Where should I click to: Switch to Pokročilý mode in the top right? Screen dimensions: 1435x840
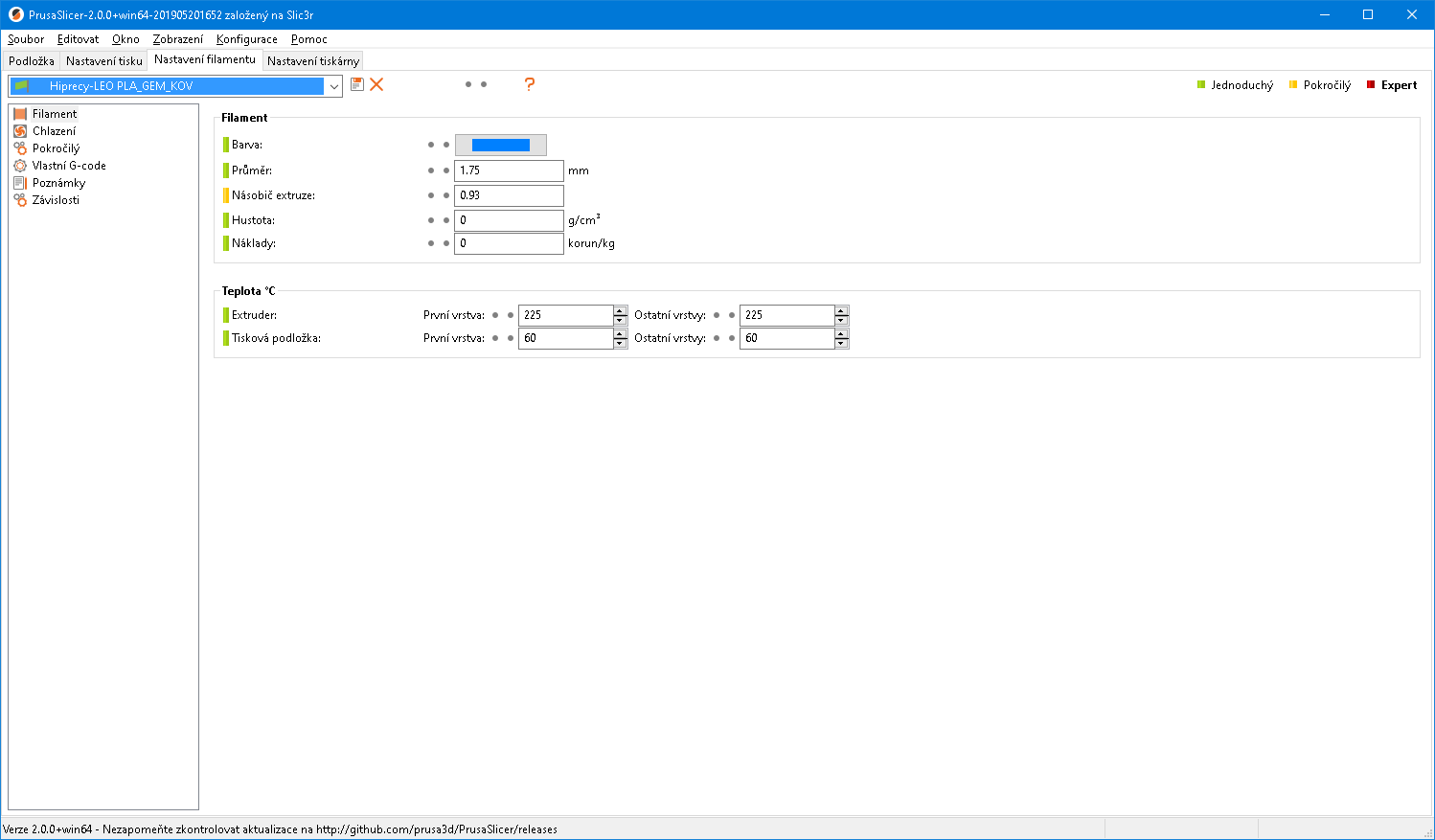coord(1326,85)
